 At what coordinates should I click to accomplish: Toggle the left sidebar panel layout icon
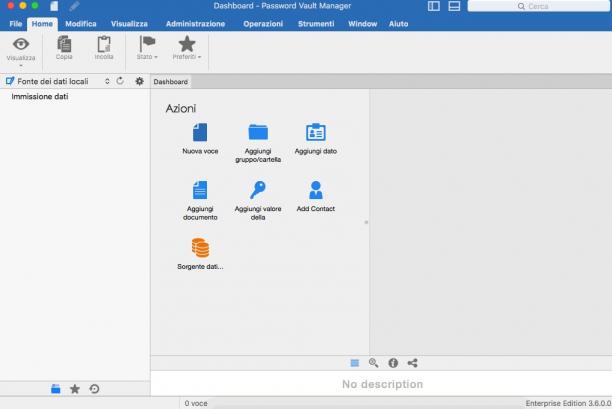click(x=434, y=6)
